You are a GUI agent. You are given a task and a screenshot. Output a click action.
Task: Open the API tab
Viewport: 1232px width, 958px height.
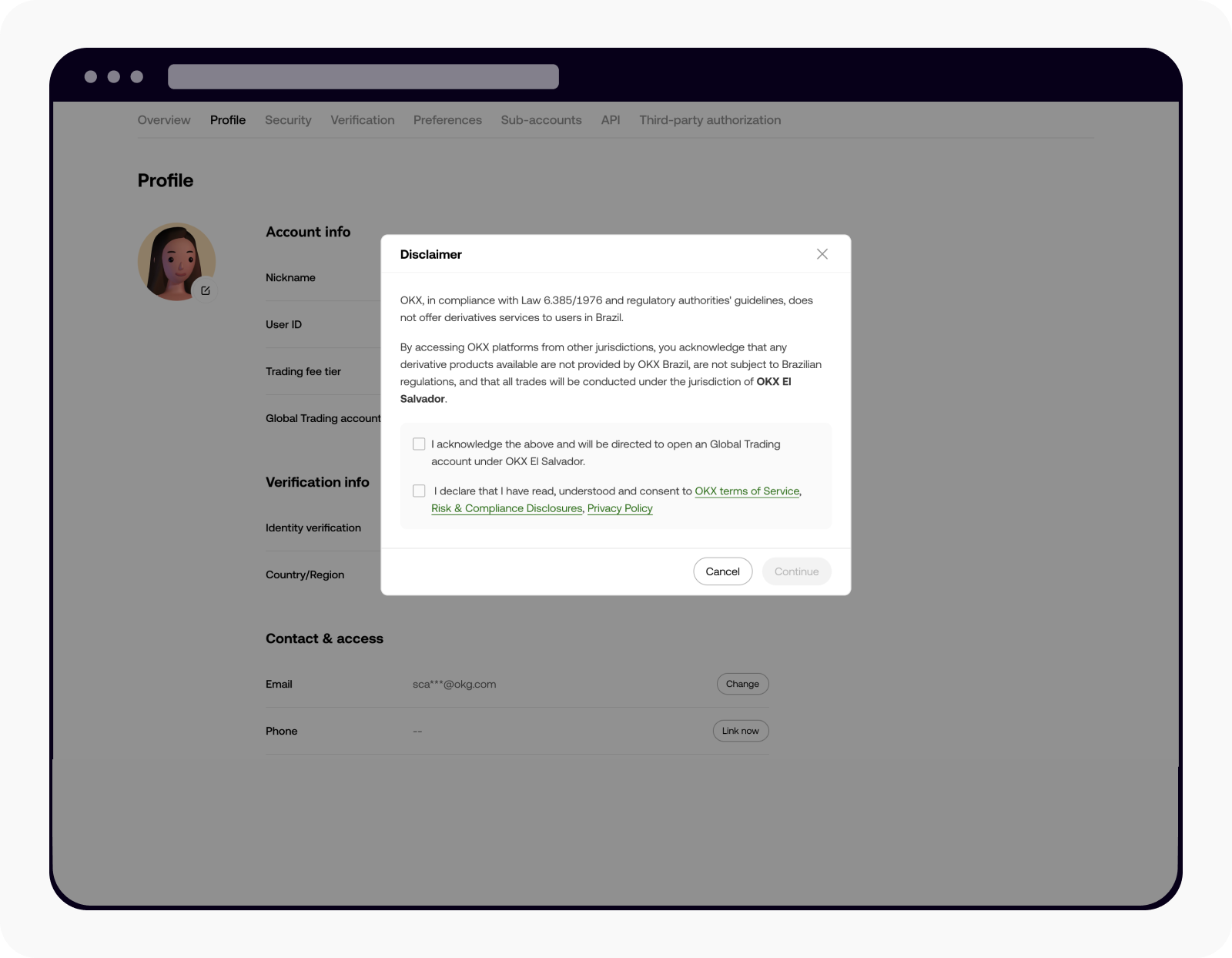pyautogui.click(x=610, y=120)
